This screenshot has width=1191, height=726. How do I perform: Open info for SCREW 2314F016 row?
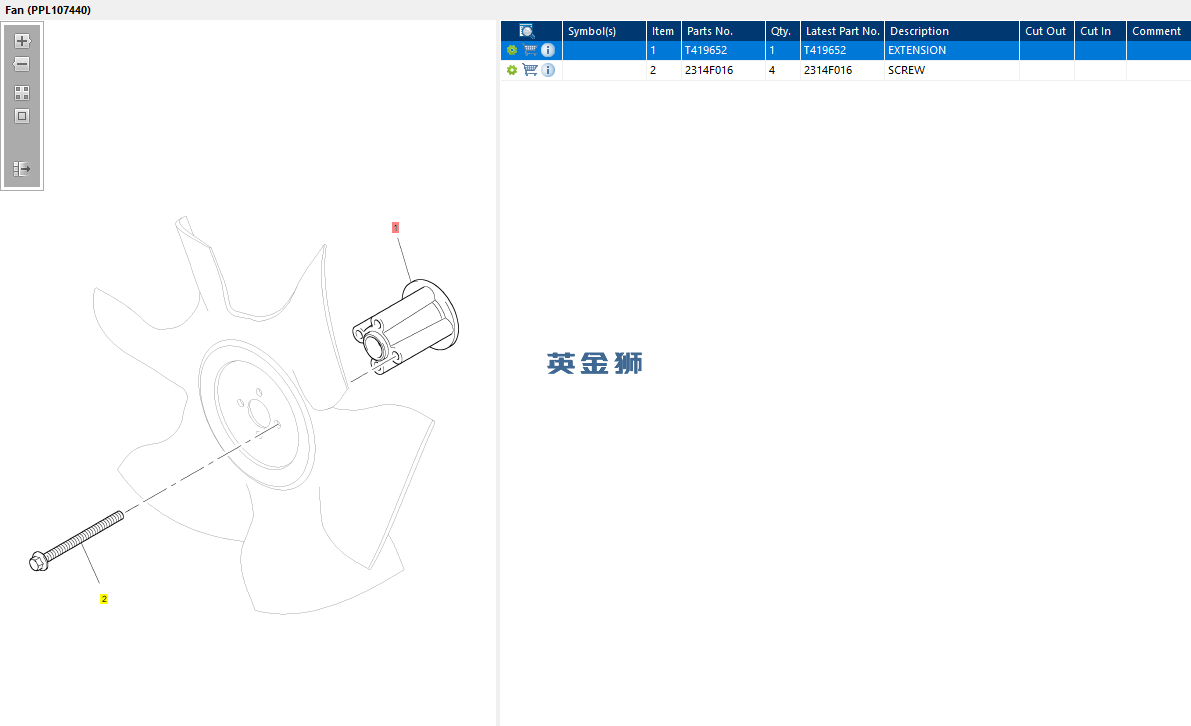pyautogui.click(x=548, y=70)
